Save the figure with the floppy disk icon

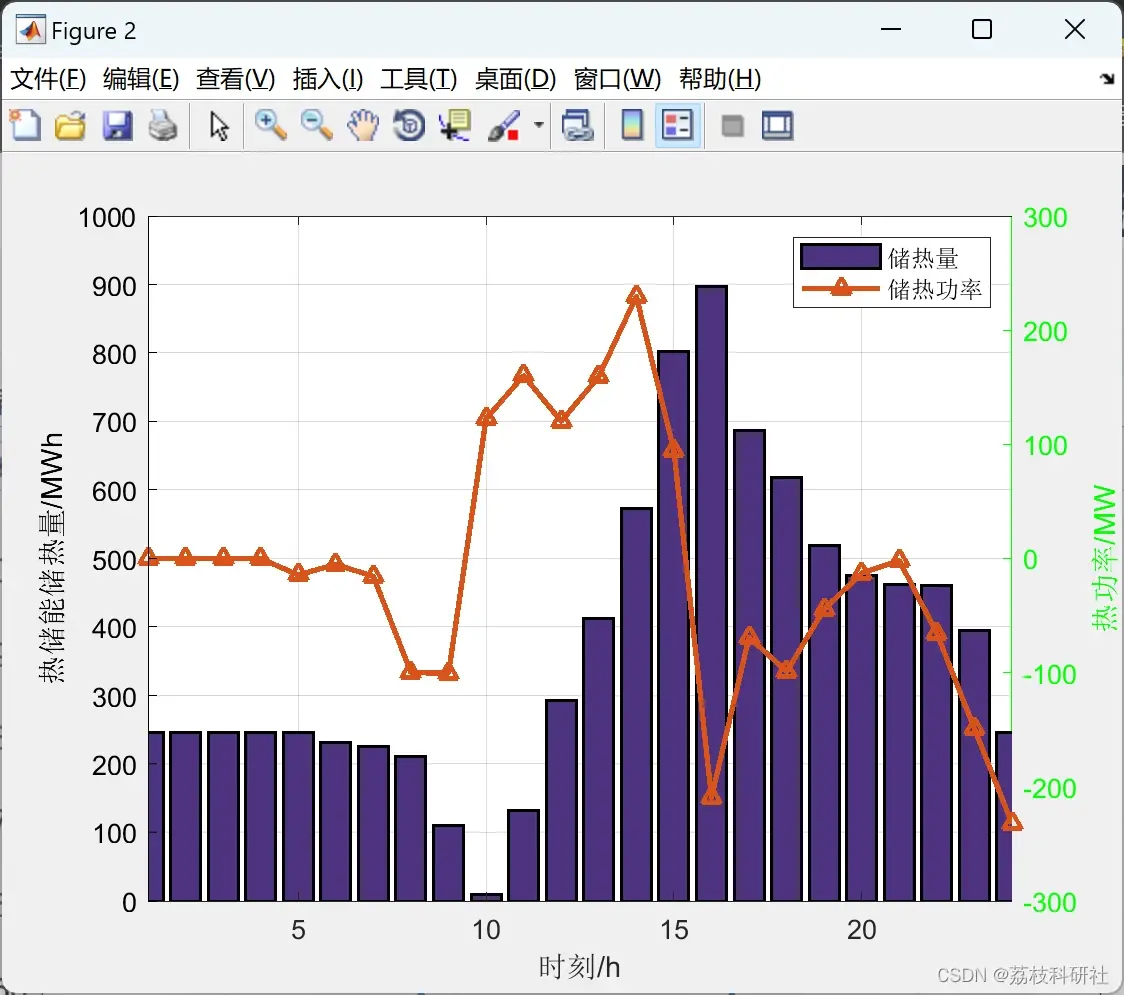click(x=117, y=125)
